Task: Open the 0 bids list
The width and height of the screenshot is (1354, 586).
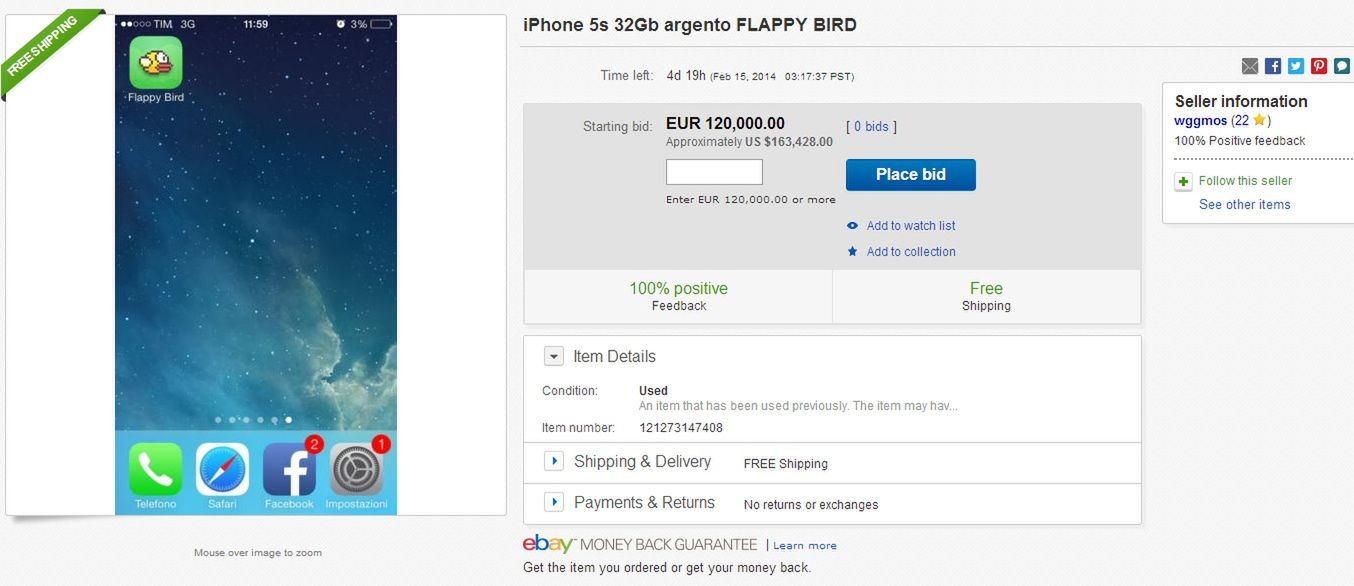Action: tap(869, 126)
